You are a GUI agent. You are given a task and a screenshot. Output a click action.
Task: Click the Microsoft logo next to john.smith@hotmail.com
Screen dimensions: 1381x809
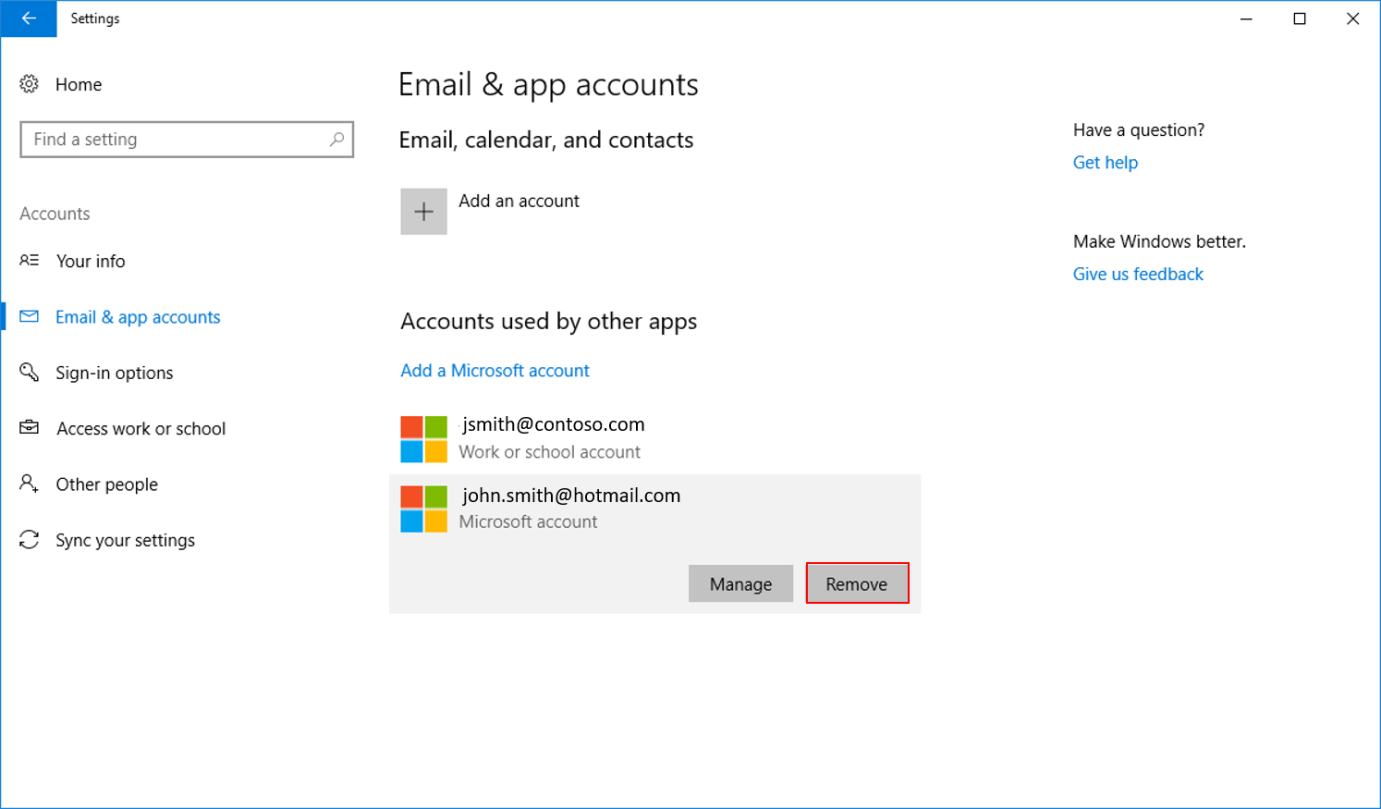424,509
